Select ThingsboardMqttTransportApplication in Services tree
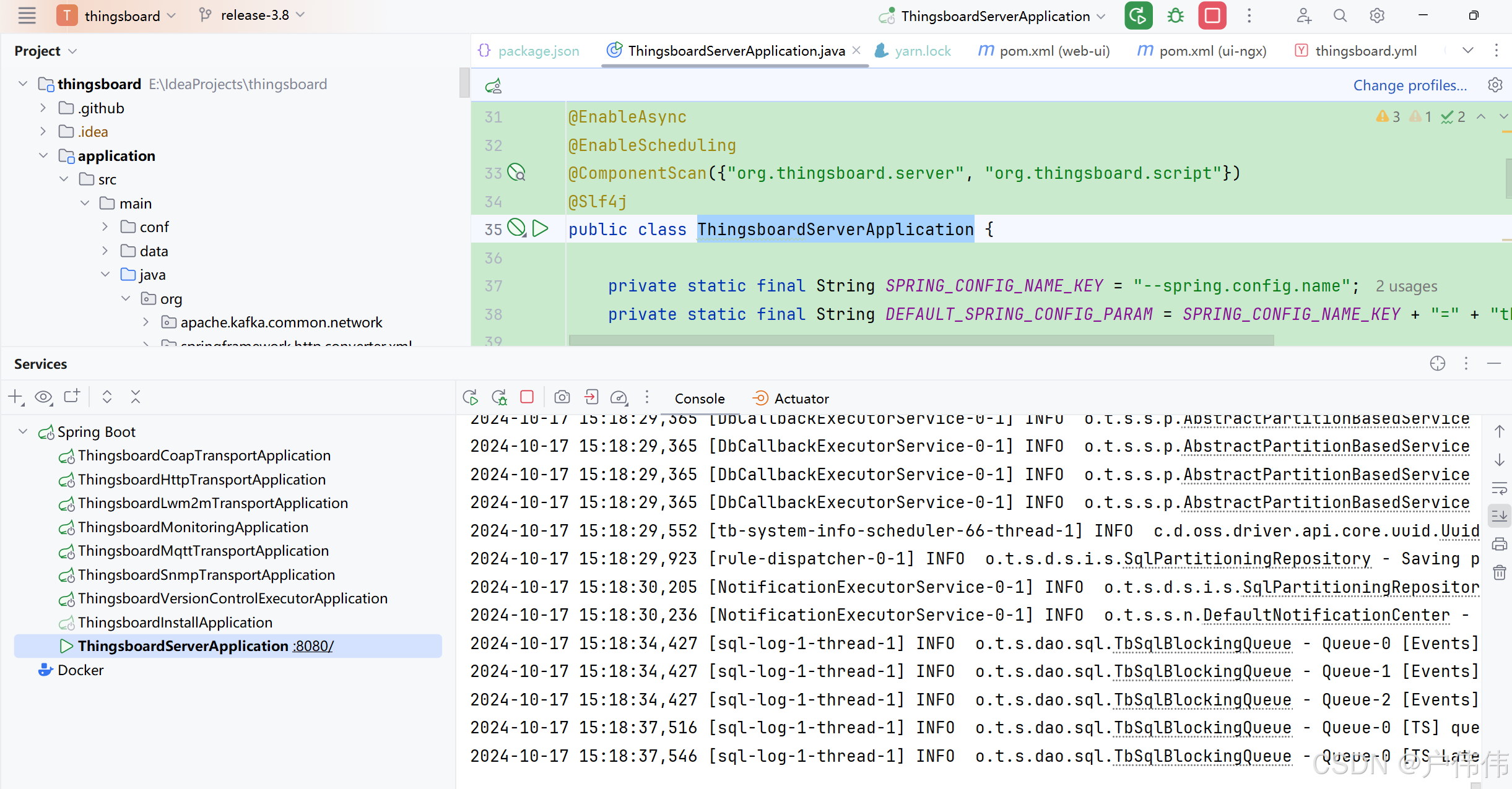The height and width of the screenshot is (789, 1512). pyautogui.click(x=203, y=551)
